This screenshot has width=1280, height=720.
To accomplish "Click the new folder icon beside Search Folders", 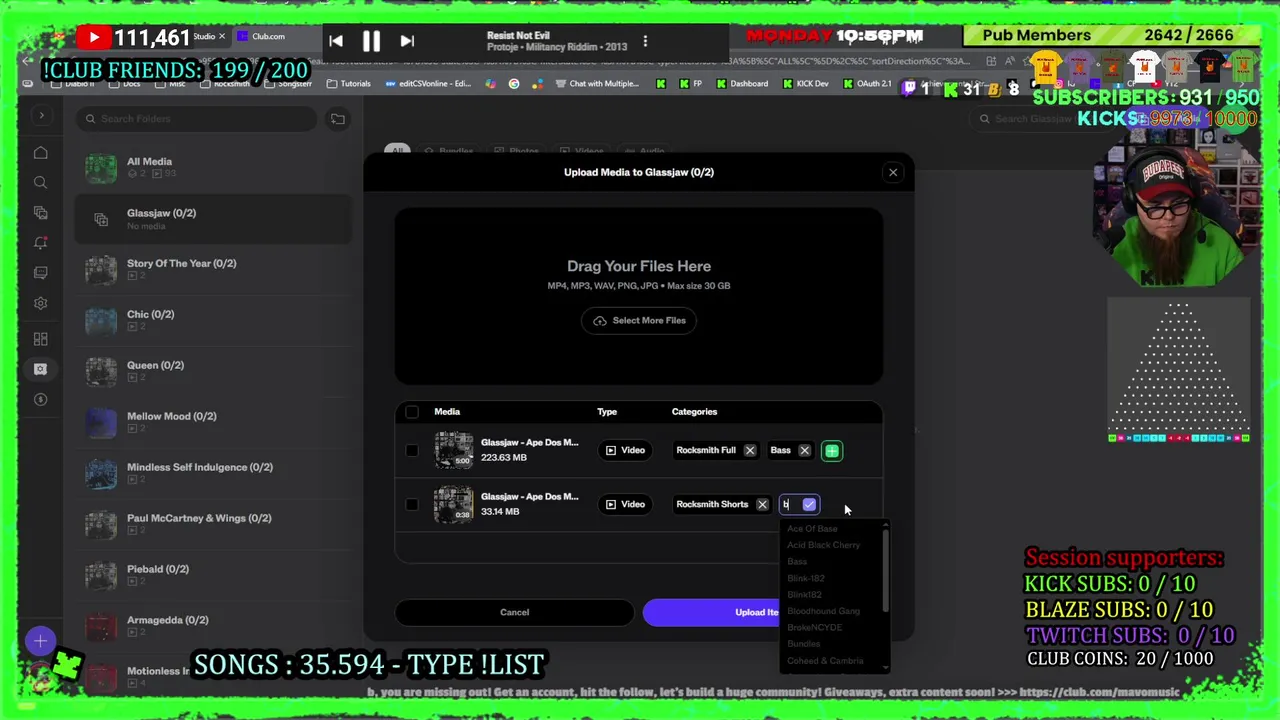I will [x=338, y=119].
